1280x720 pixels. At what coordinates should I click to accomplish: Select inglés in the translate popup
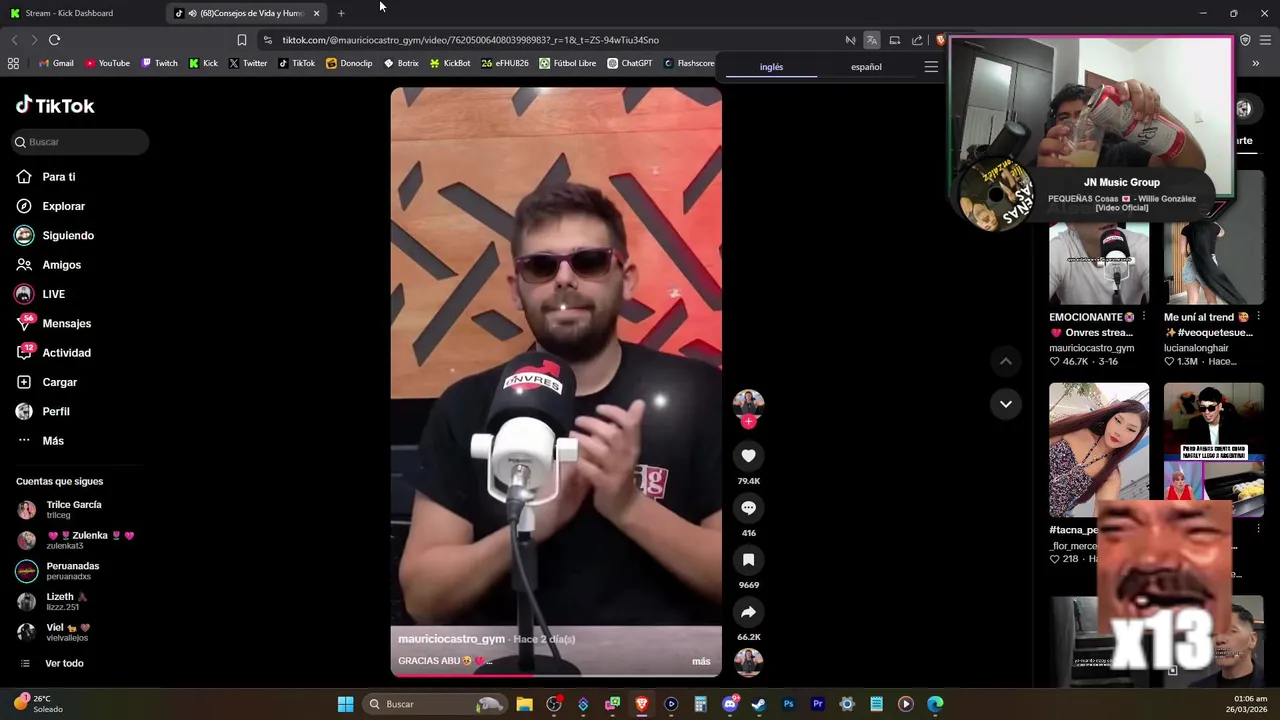tap(771, 67)
